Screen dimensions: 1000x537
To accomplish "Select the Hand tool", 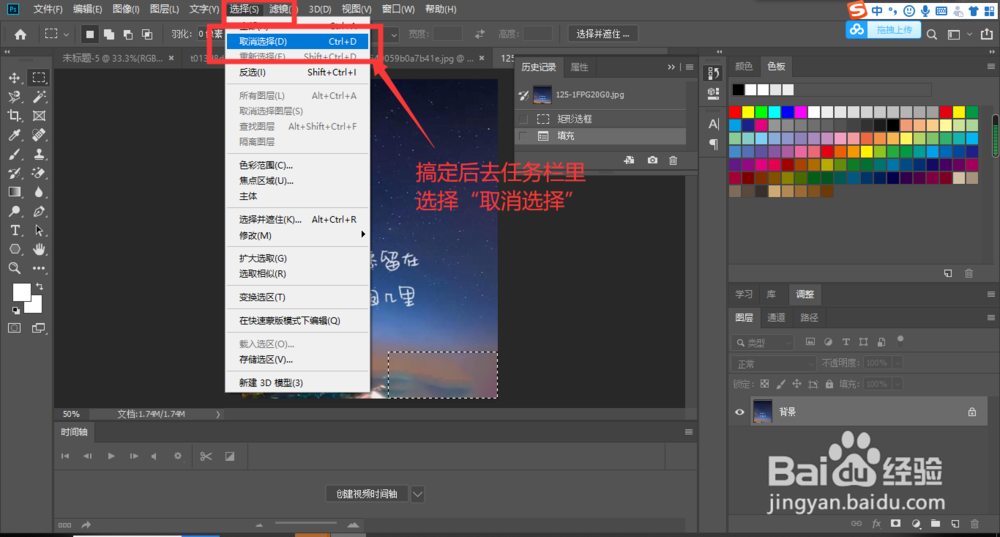I will tap(39, 249).
